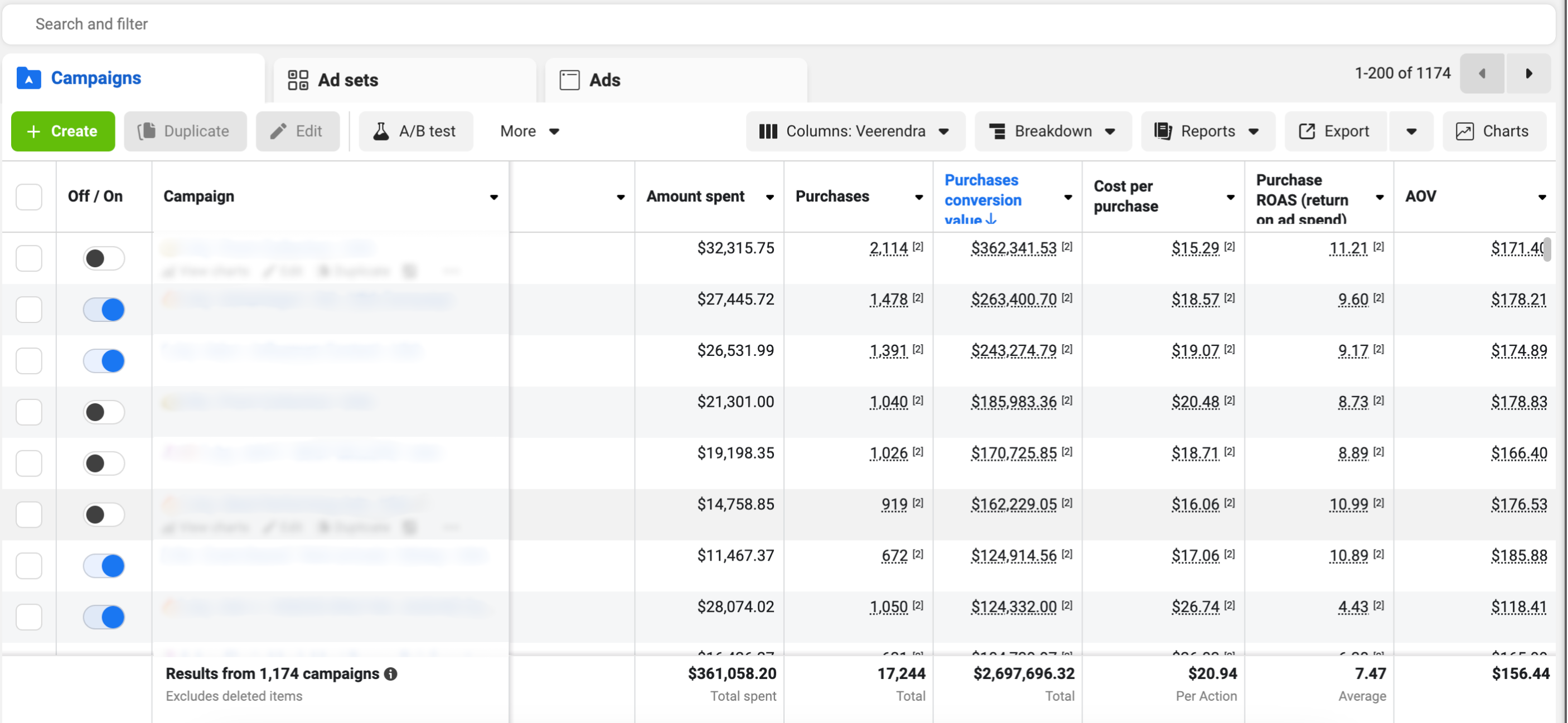
Task: Go to next page of campaigns
Action: (1528, 74)
